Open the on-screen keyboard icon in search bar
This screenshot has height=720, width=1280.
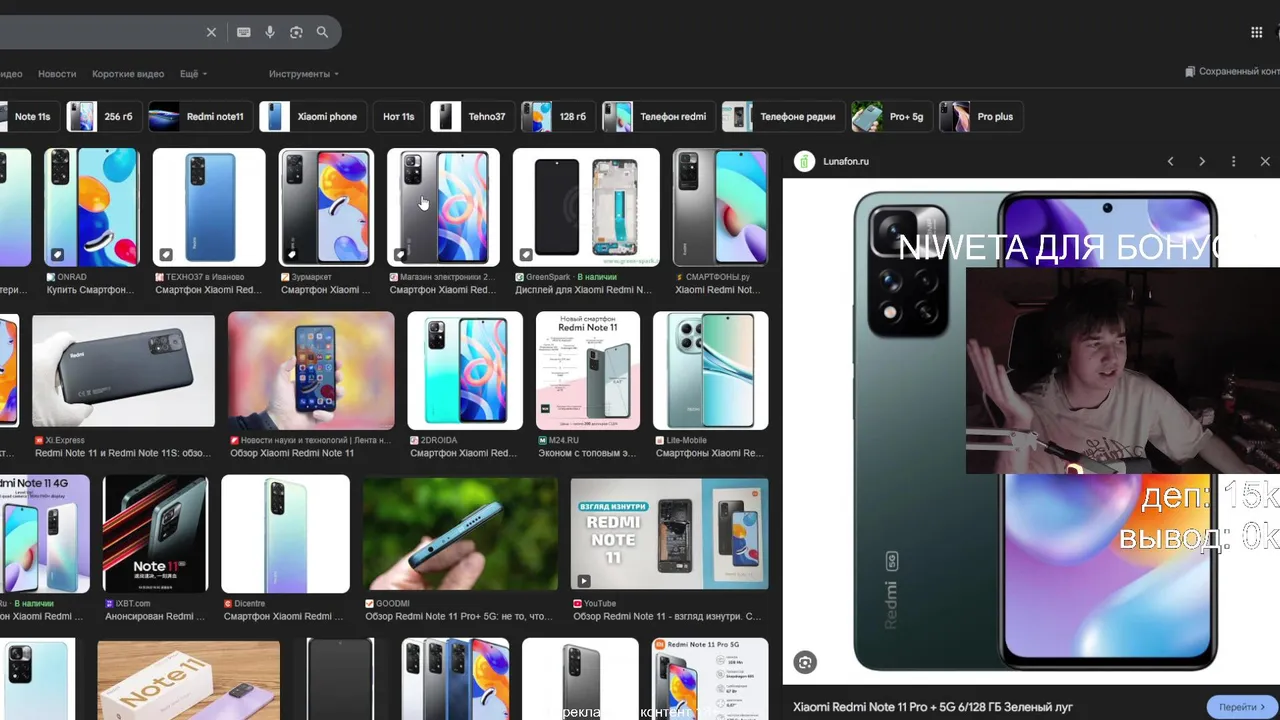243,32
